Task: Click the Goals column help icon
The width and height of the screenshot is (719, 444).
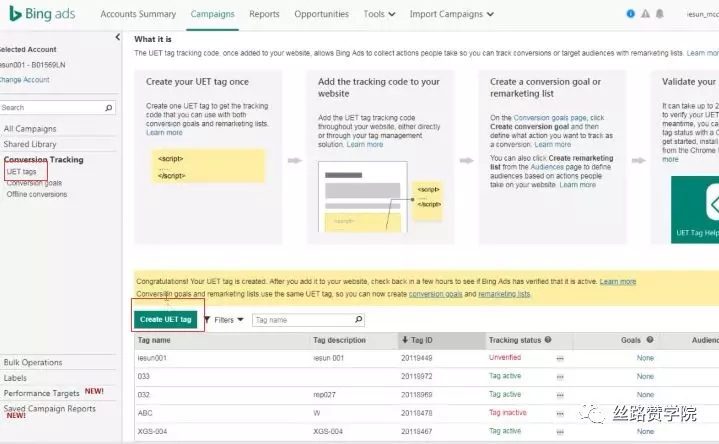Action: 649,340
